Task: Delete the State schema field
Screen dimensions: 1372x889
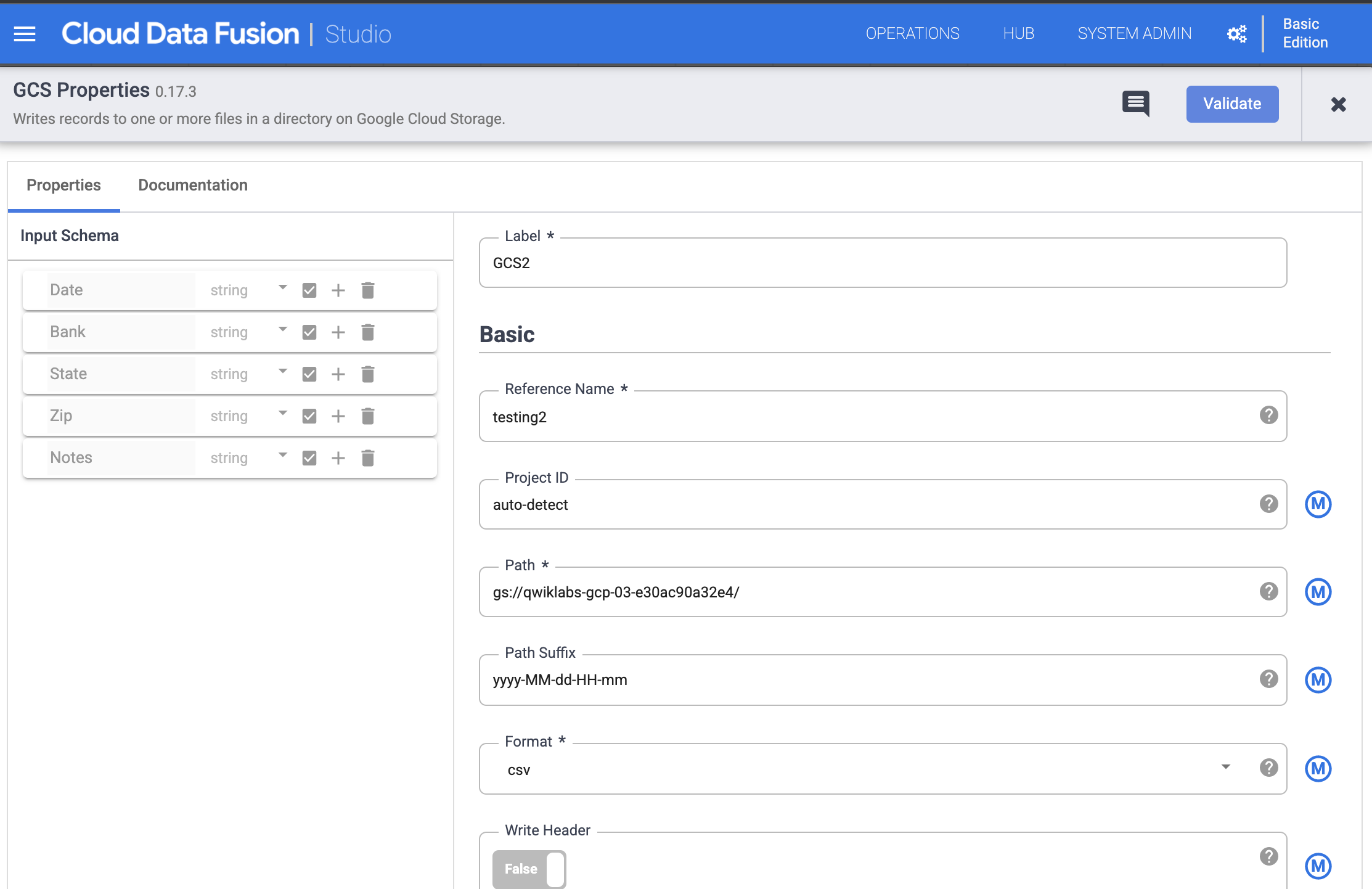Action: pyautogui.click(x=368, y=374)
